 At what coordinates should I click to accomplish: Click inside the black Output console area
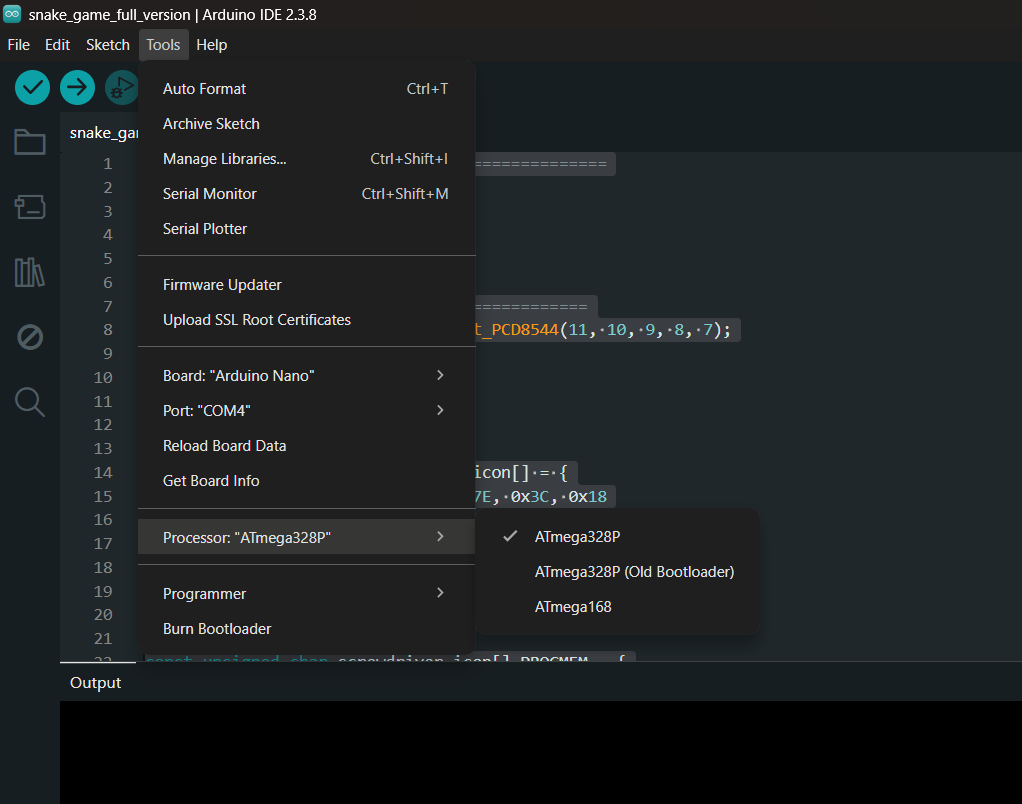pyautogui.click(x=540, y=752)
